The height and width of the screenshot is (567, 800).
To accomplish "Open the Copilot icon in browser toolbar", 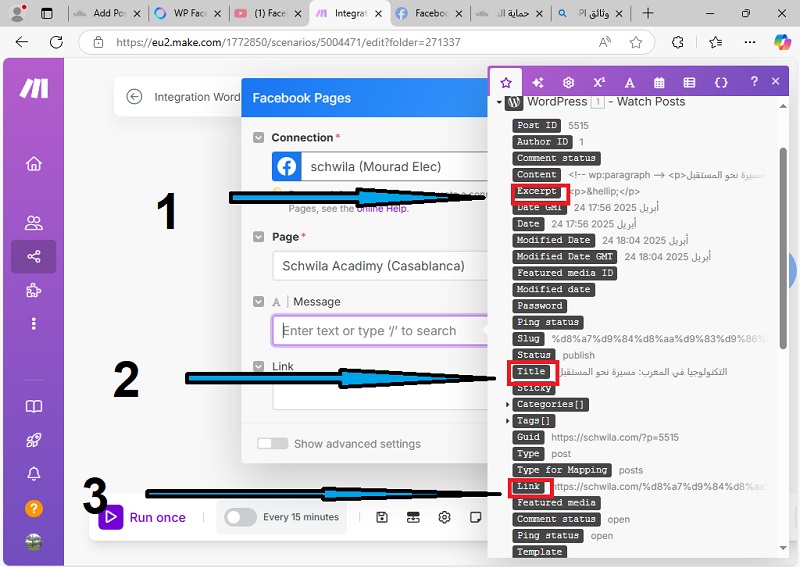I will (782, 42).
